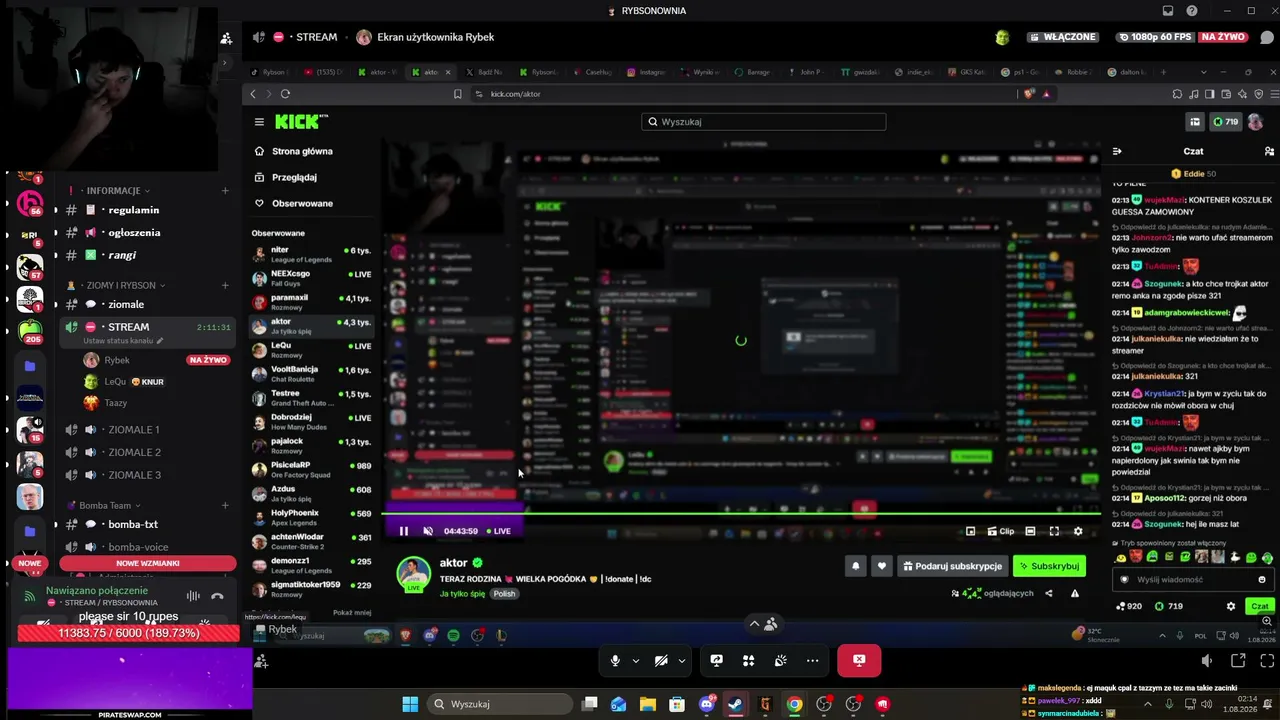The image size is (1280, 720).
Task: Focus the Kick Wyszukaj search field
Action: (x=764, y=122)
